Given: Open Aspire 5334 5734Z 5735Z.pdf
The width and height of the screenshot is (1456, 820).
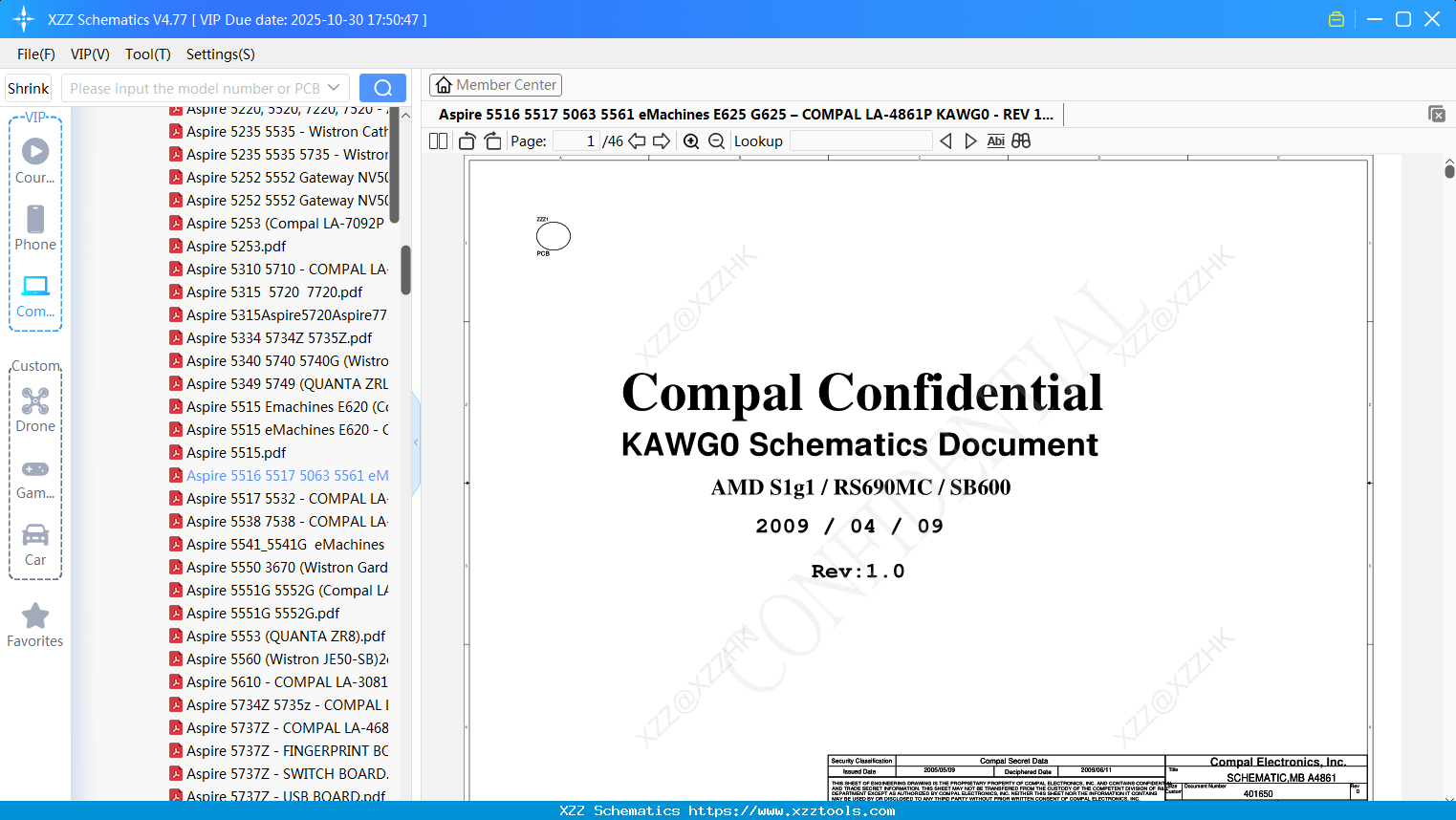Looking at the screenshot, I should tap(271, 338).
